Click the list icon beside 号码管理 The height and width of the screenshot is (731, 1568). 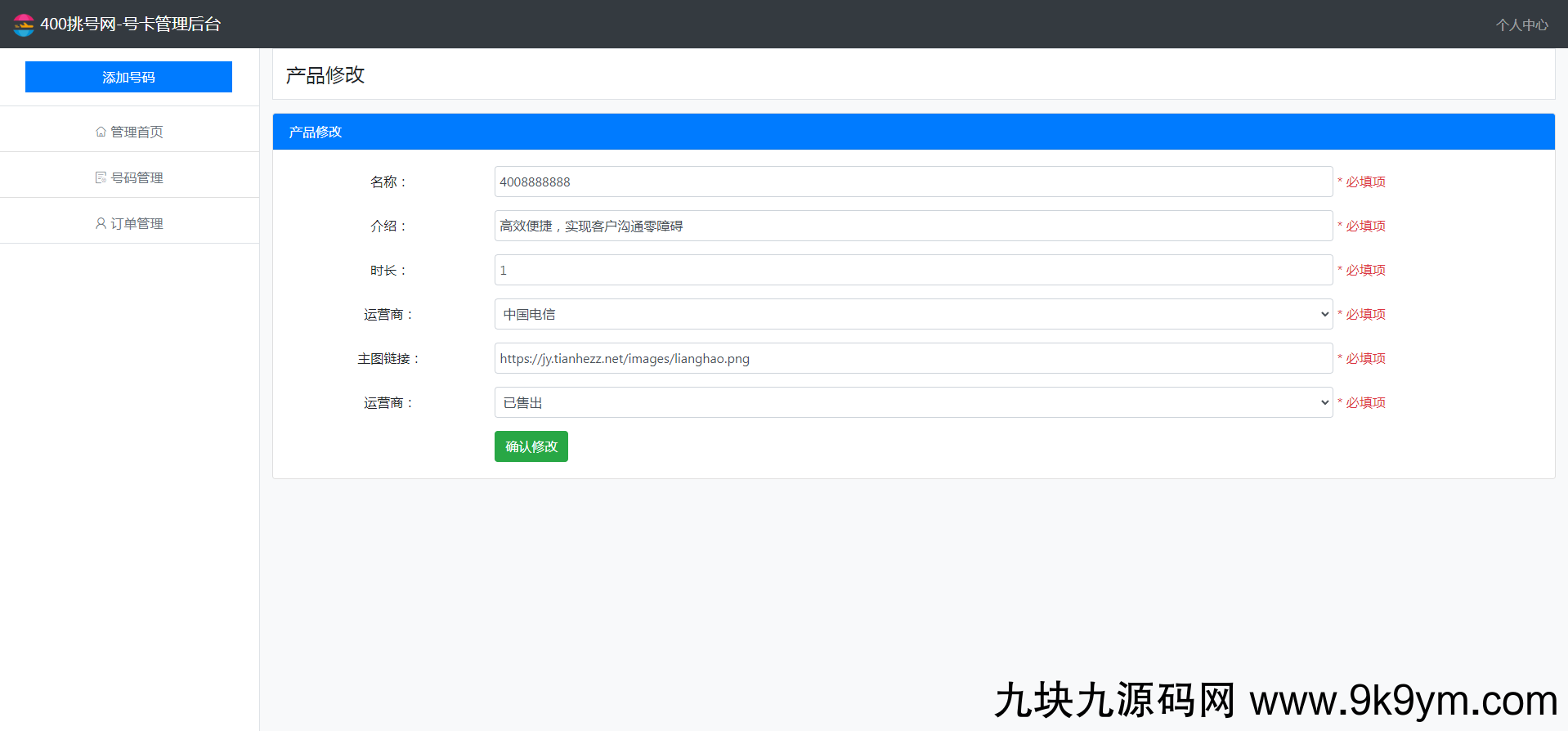tap(101, 177)
